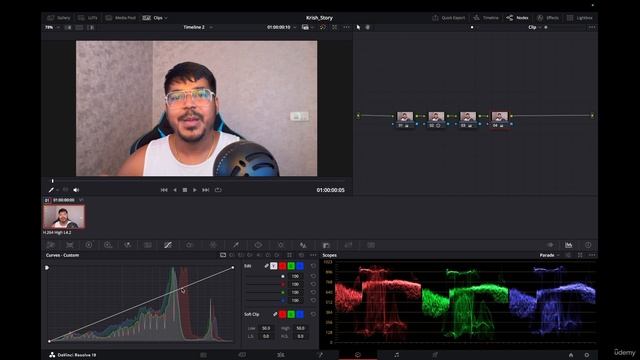Screen dimensions: 640x360
Task: Open the viewer picker tool icon
Action: tap(51, 190)
